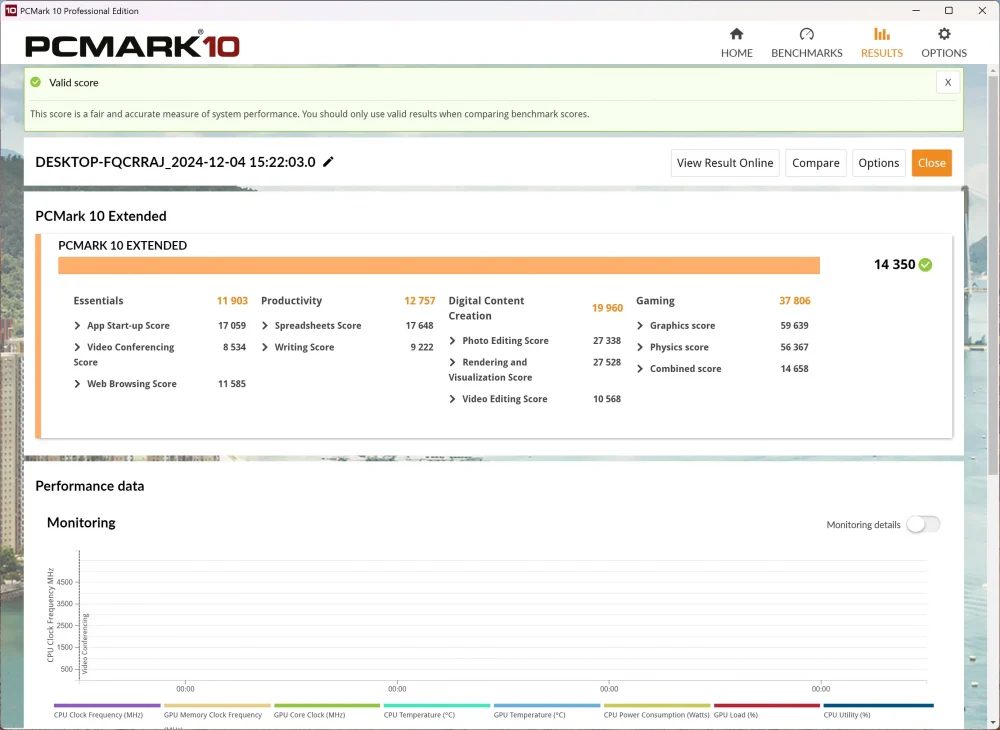Screen dimensions: 1000x730
Task: Click the Video Conferencing marker in chart
Action: 85,644
